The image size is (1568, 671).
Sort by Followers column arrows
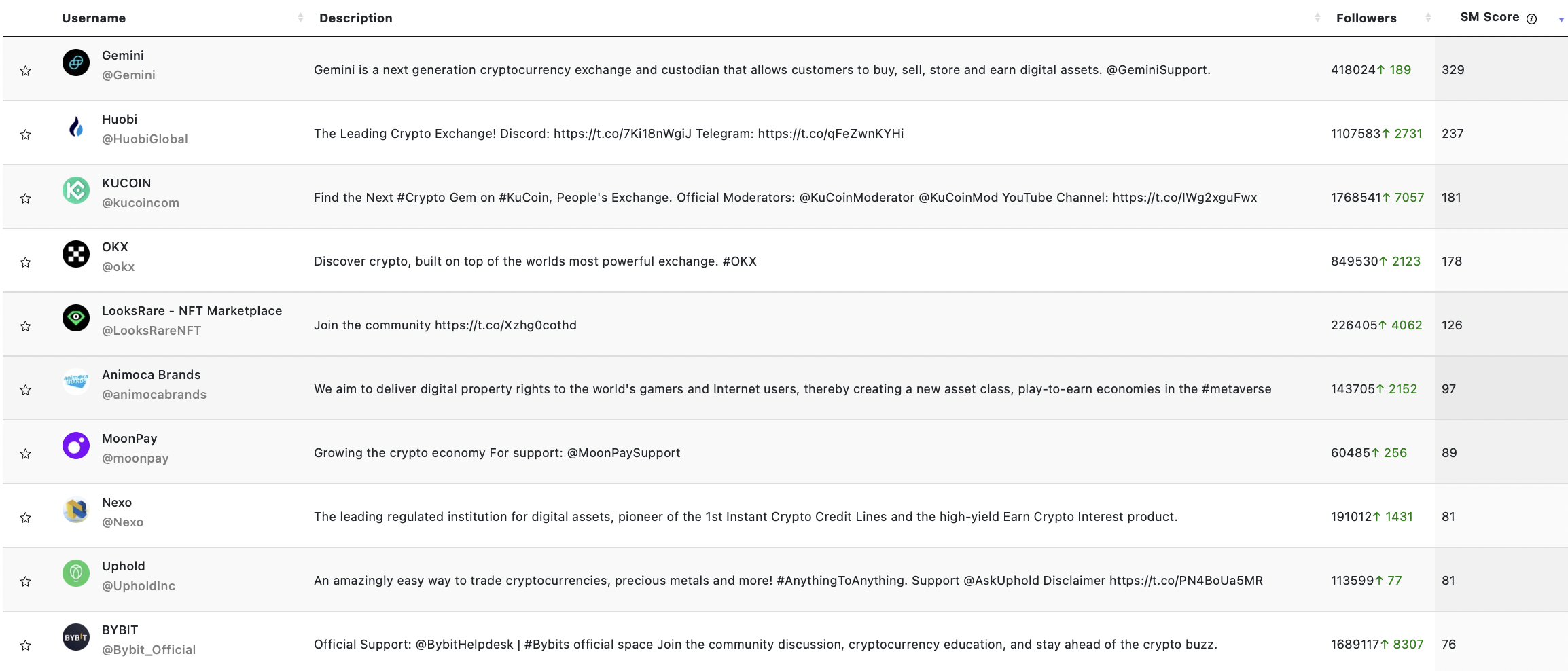[1428, 18]
